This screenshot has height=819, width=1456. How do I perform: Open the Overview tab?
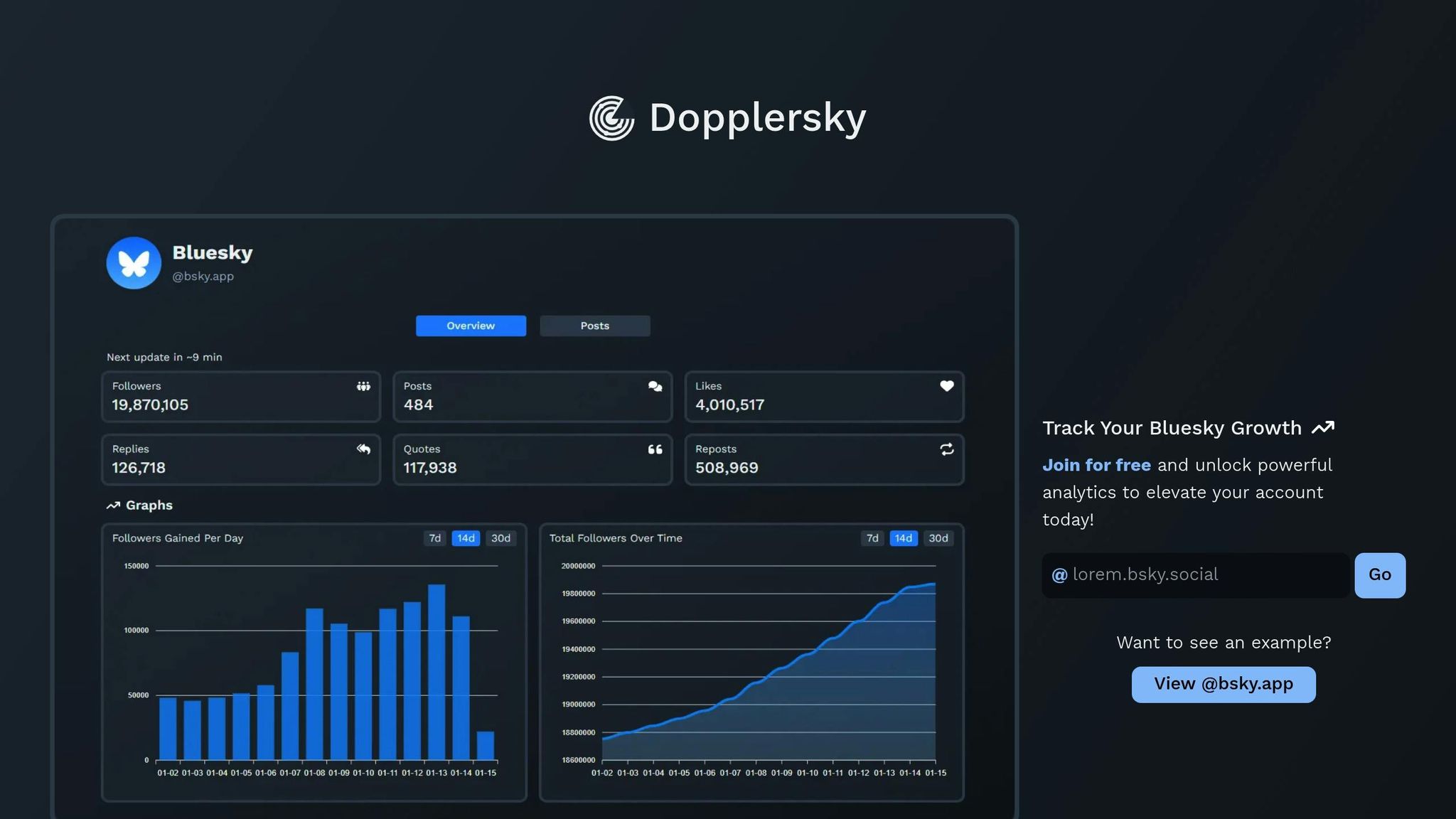click(471, 326)
